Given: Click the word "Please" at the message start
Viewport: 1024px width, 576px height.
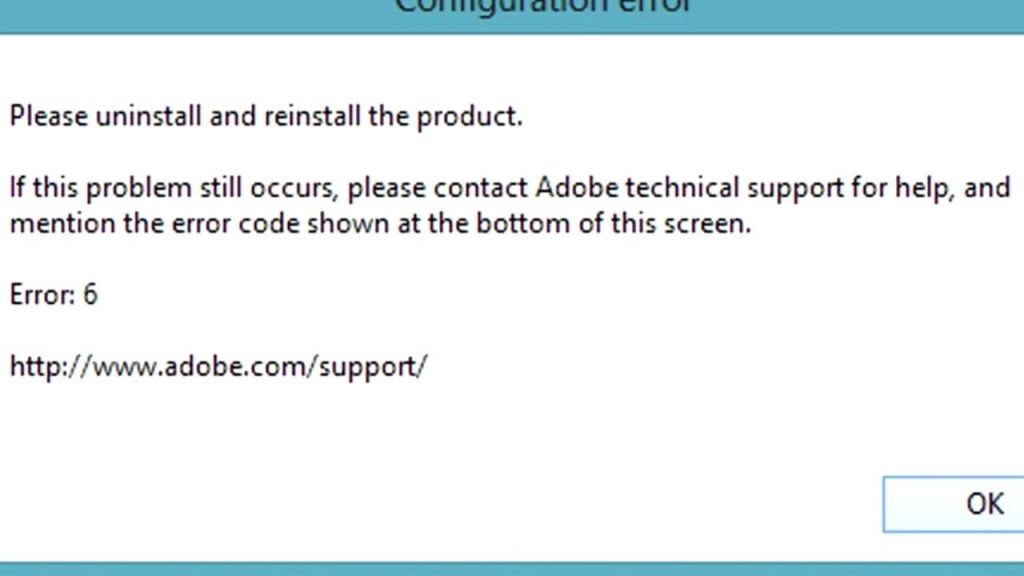Looking at the screenshot, I should coord(48,117).
